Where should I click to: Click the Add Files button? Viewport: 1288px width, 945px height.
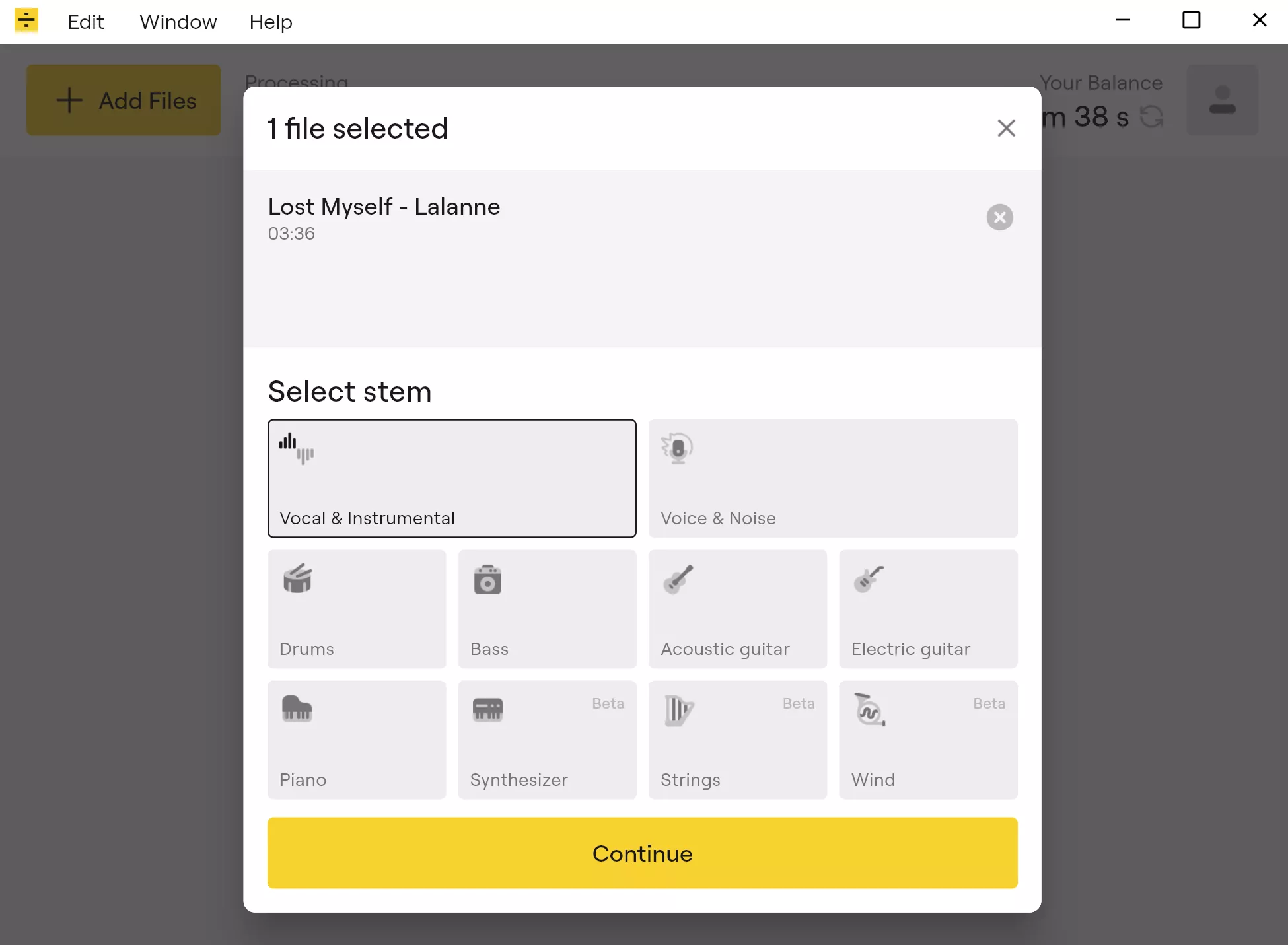(x=124, y=100)
